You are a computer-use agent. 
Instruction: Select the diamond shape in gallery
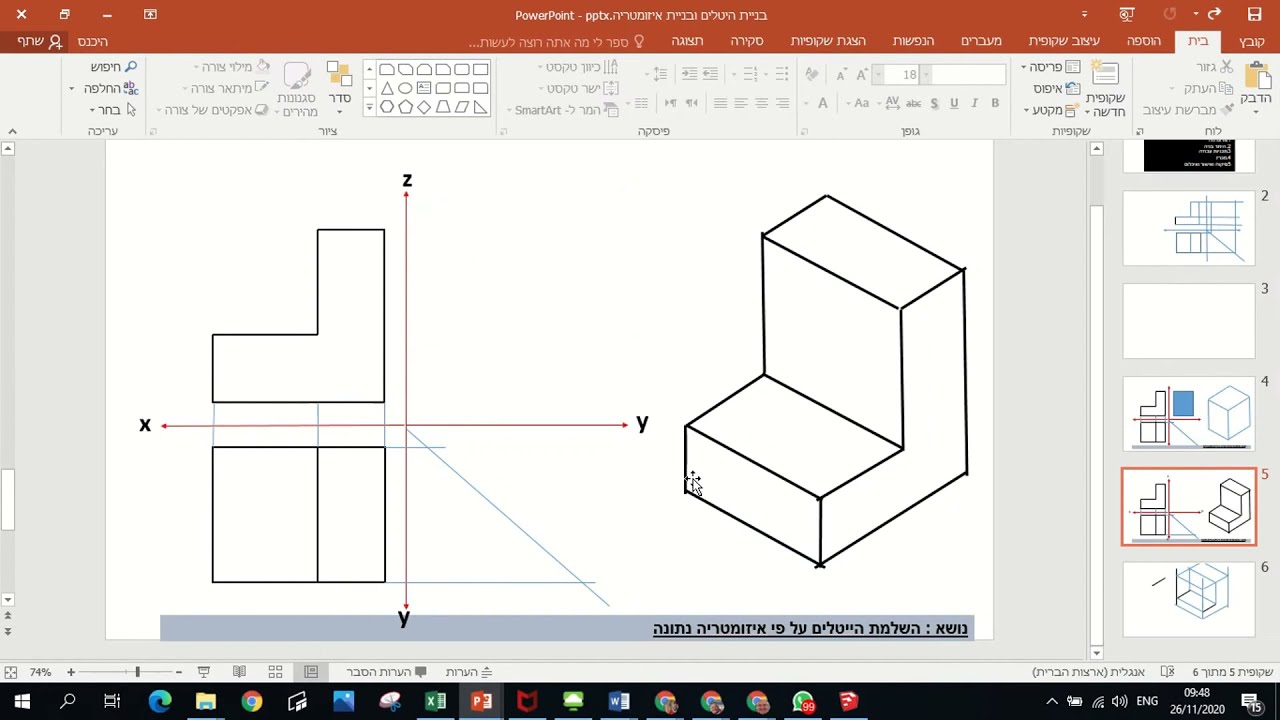[x=424, y=107]
